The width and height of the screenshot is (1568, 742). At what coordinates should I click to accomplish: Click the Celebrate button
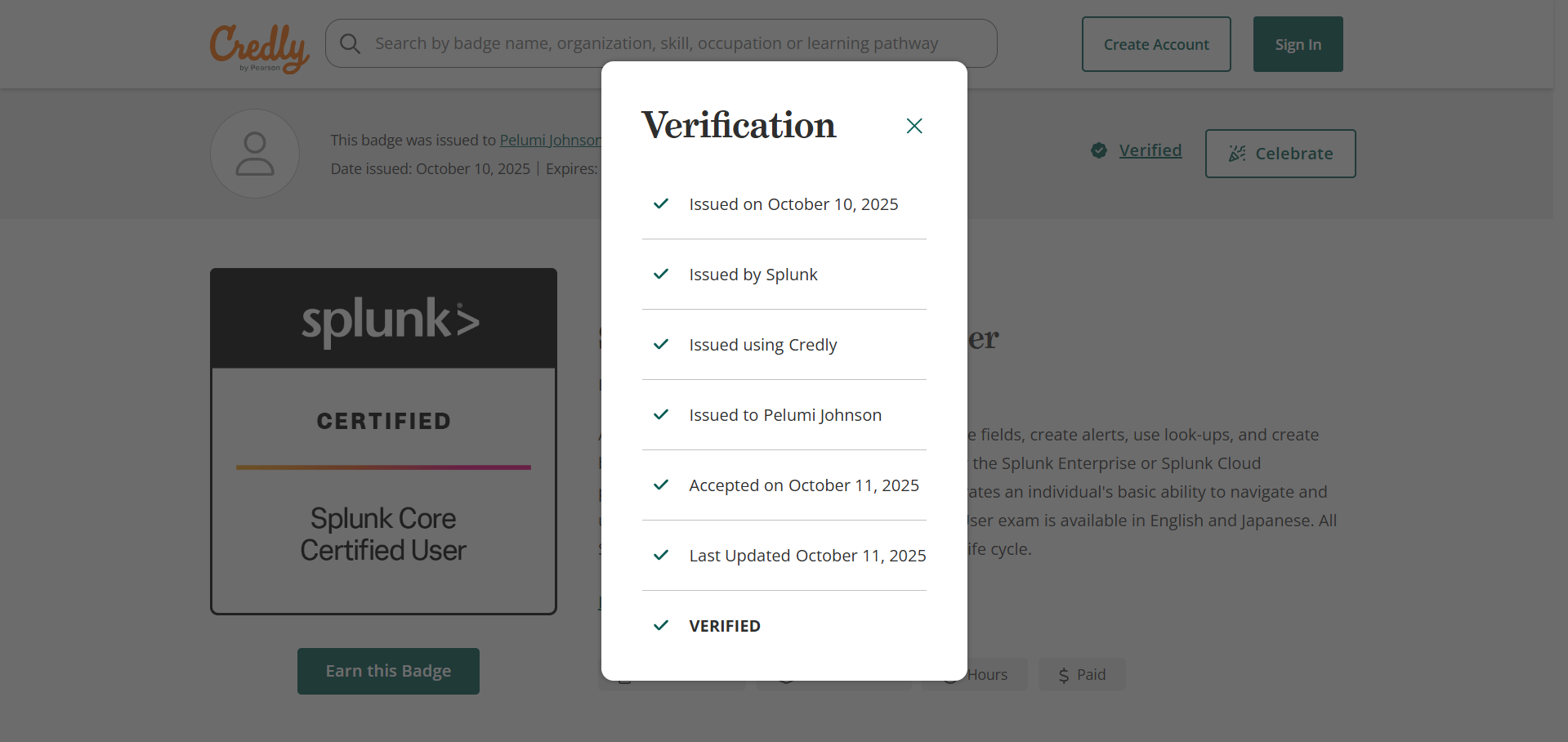(x=1280, y=153)
